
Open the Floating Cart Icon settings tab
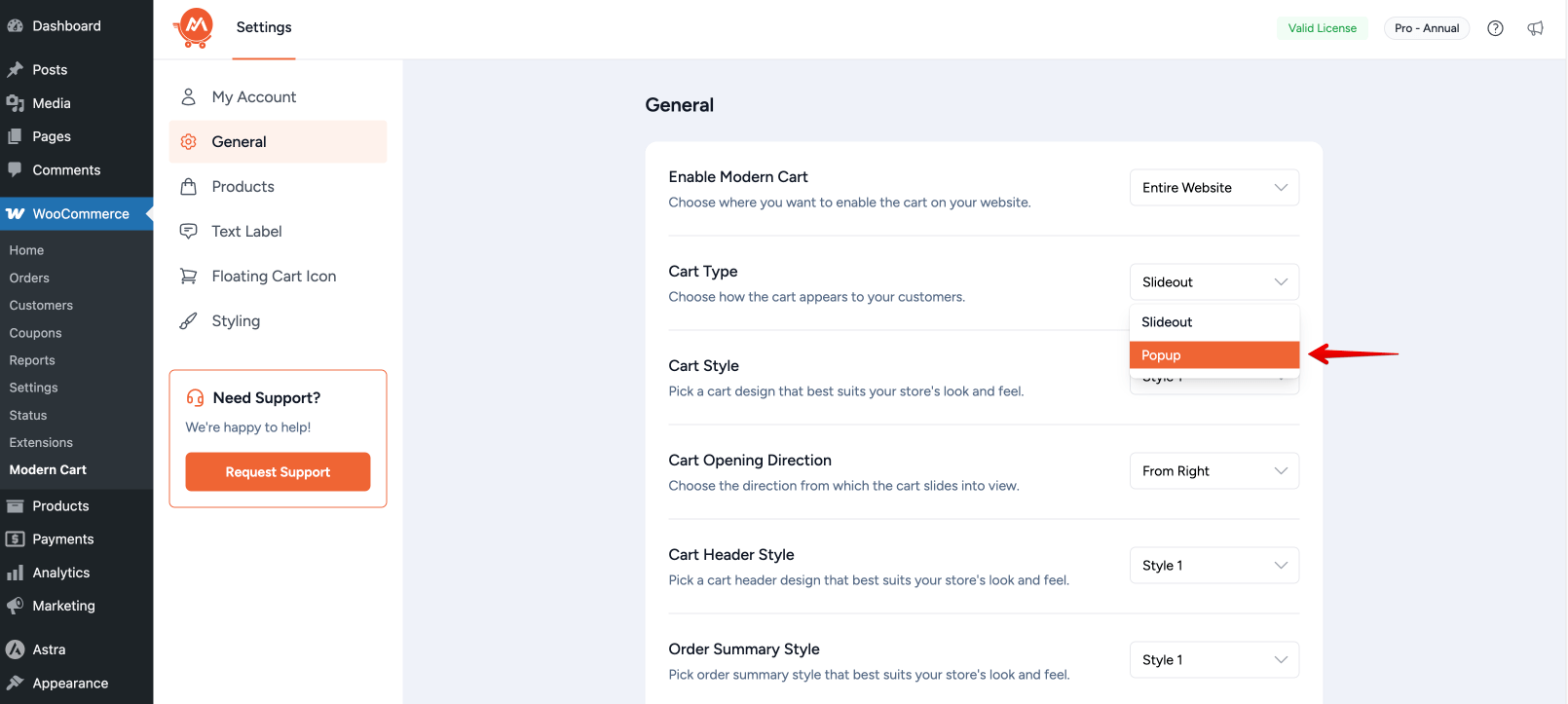[278, 276]
